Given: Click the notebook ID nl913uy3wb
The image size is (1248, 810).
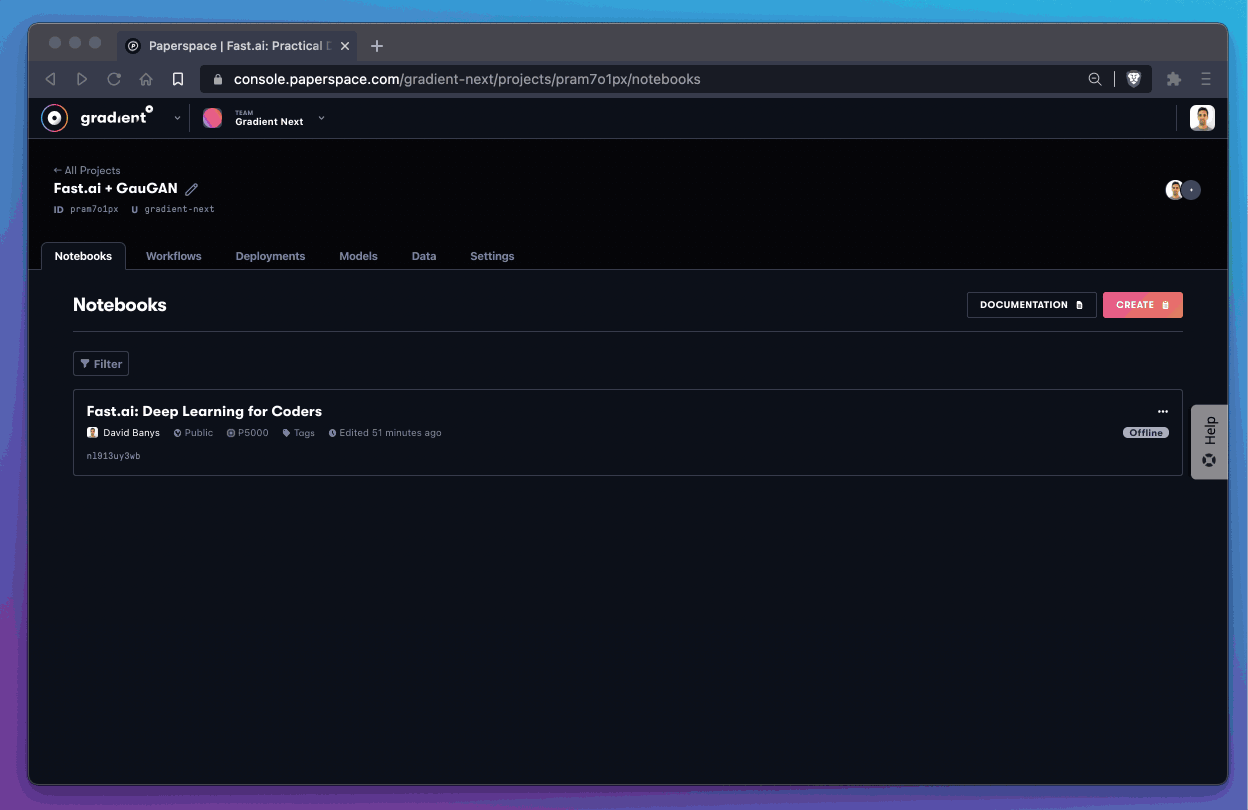Looking at the screenshot, I should 113,456.
